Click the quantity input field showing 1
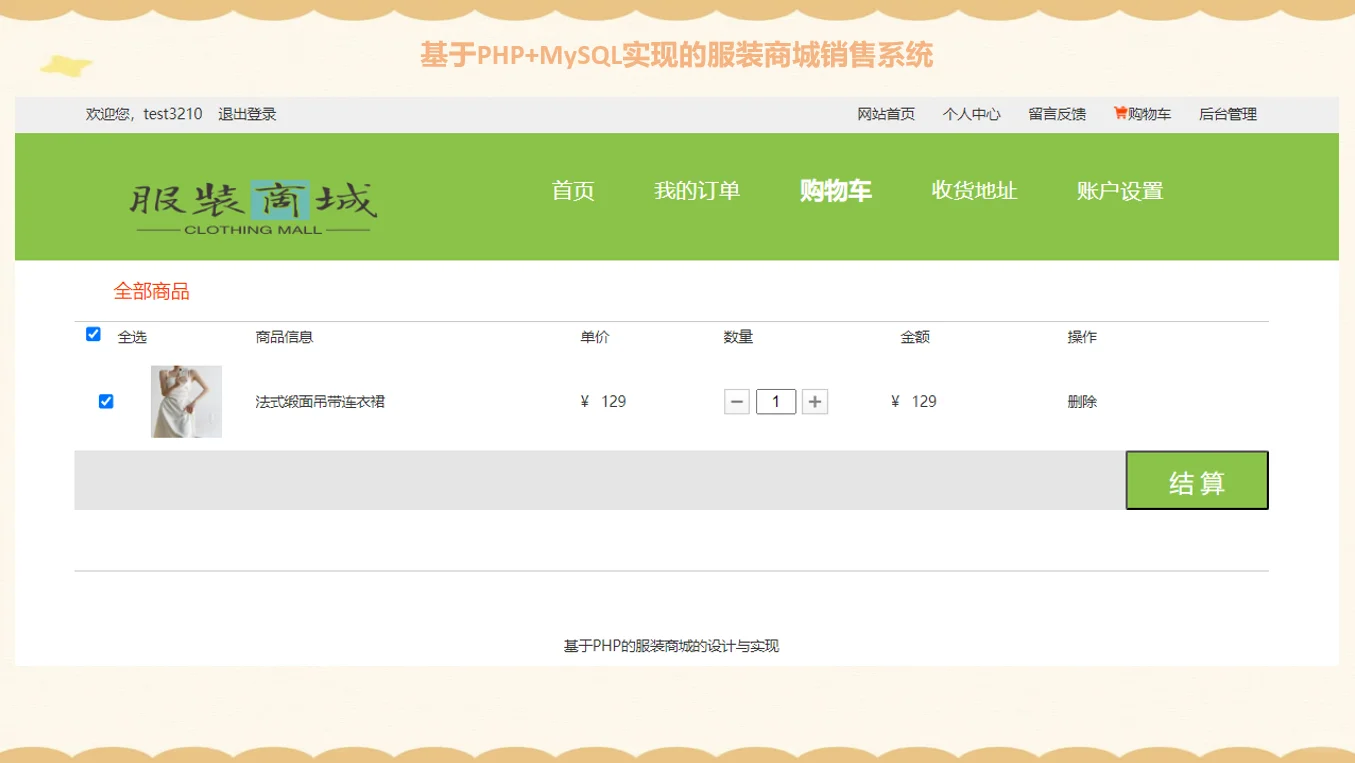This screenshot has width=1355, height=763. tap(776, 401)
